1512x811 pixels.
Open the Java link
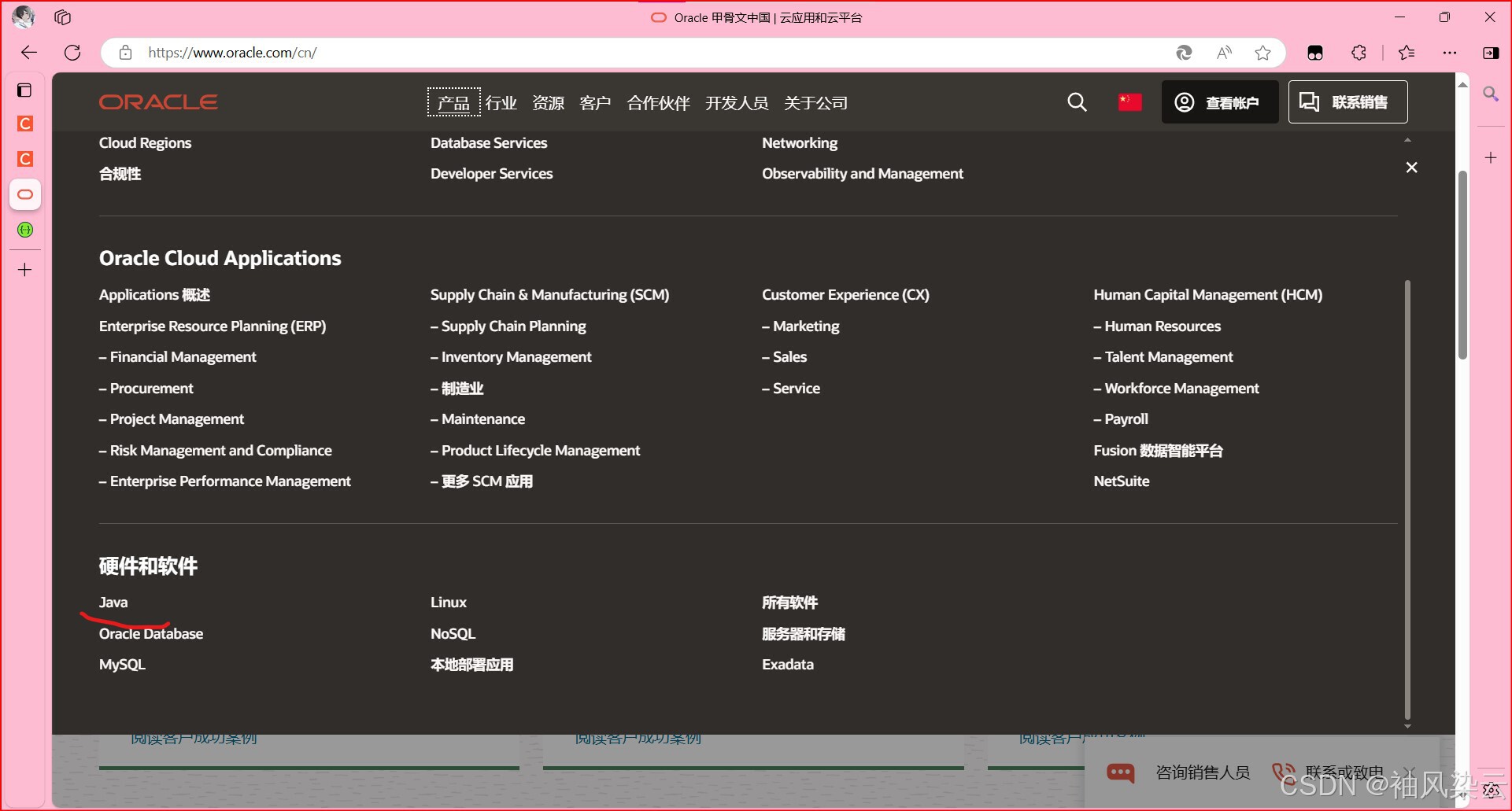113,603
